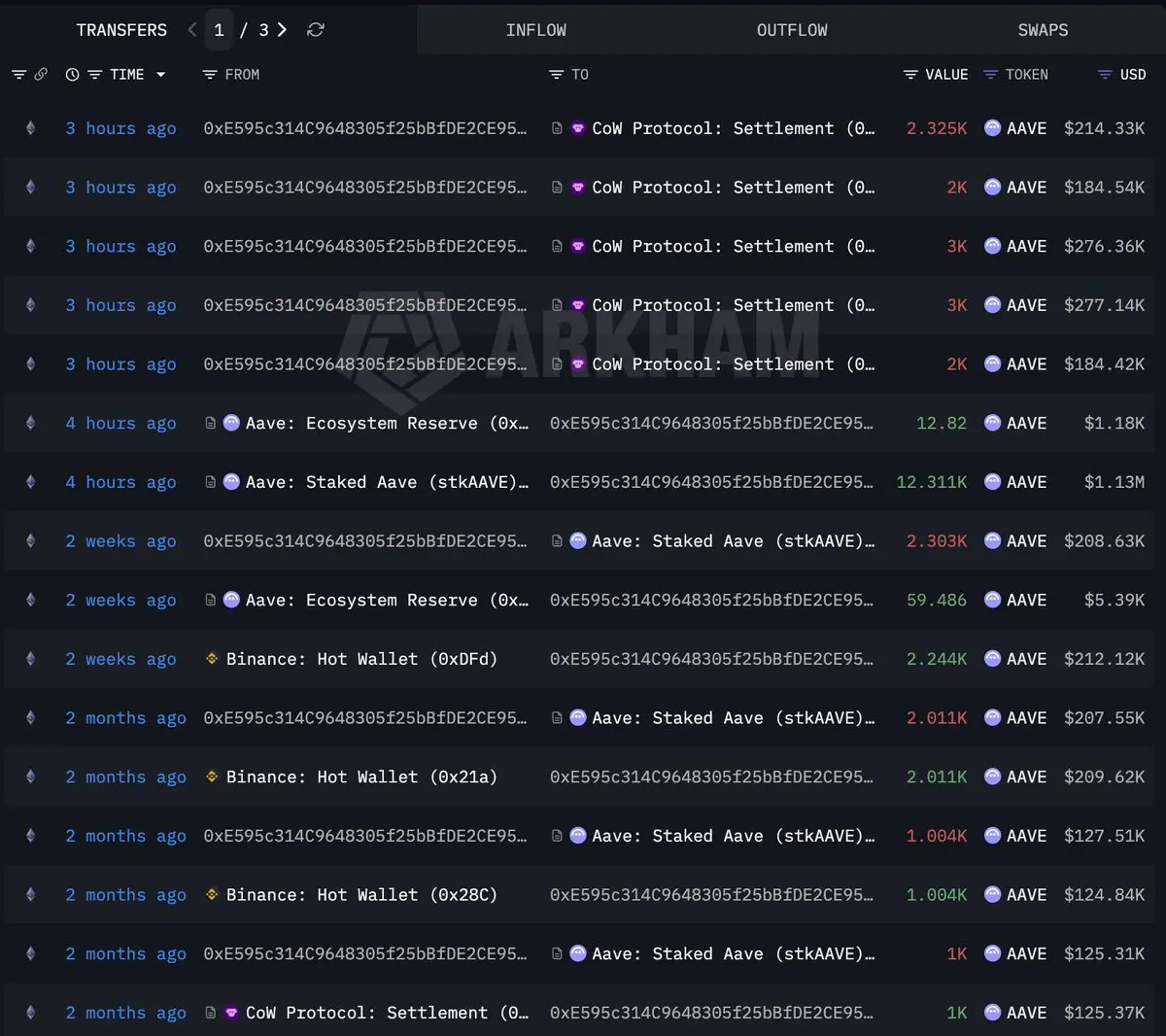
Task: Filter by the FROM column
Action: click(209, 75)
